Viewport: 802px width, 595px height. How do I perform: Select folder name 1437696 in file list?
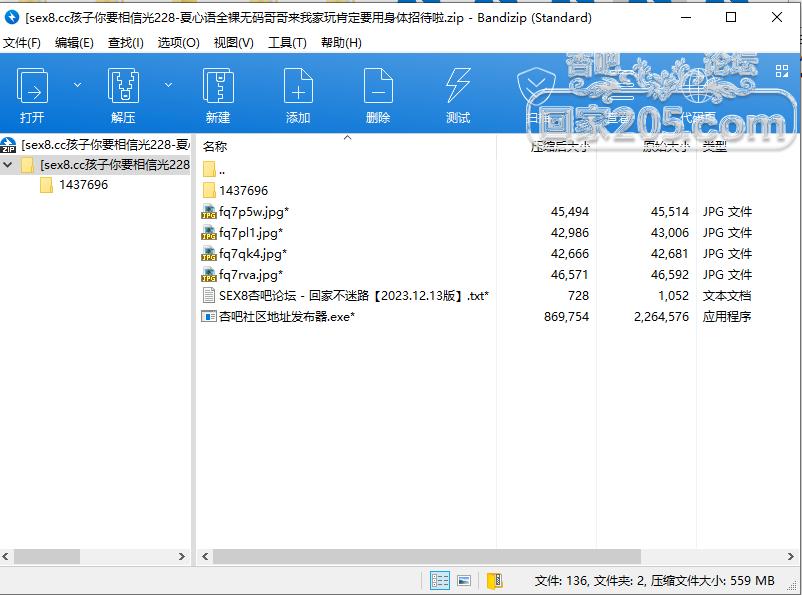pyautogui.click(x=243, y=190)
